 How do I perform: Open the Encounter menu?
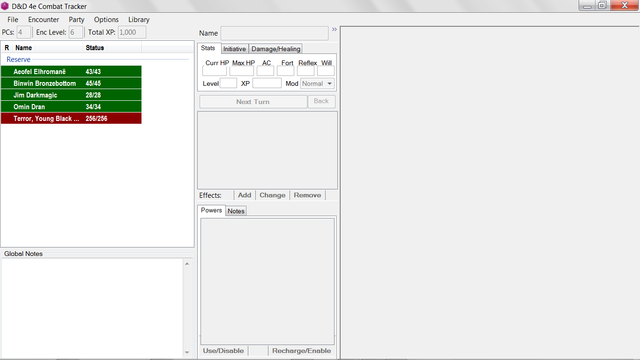coord(43,20)
